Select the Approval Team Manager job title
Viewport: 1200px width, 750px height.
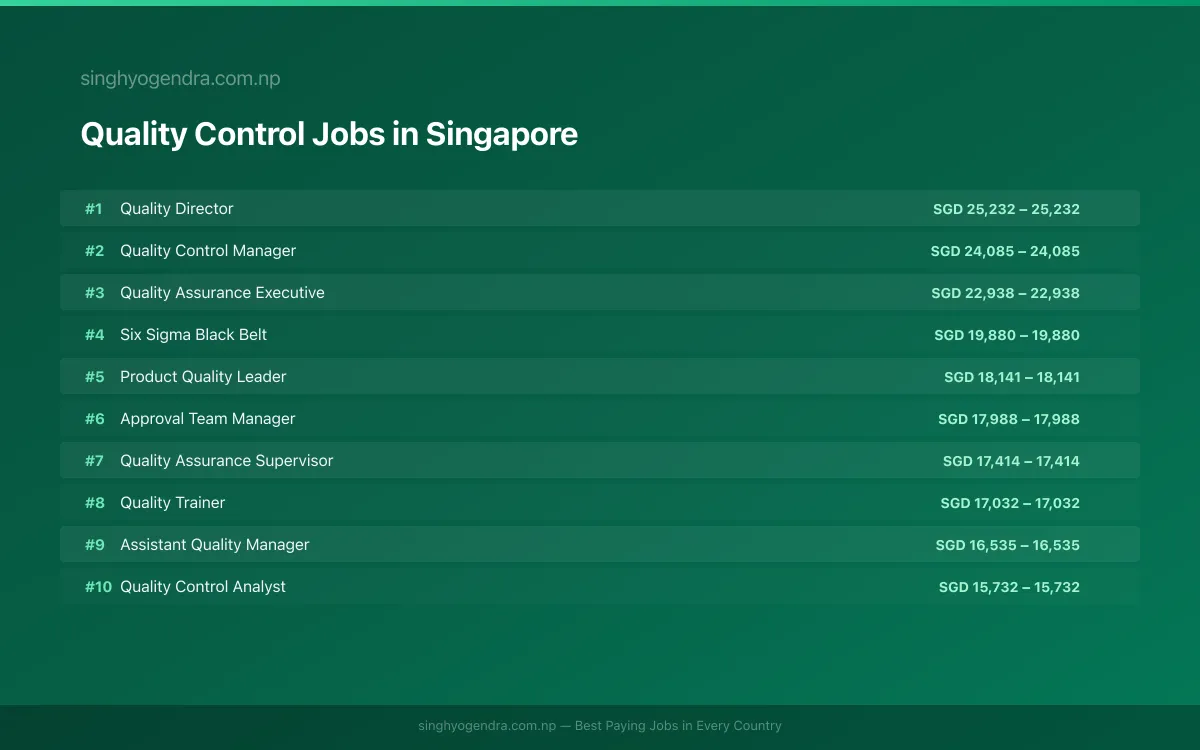(207, 419)
